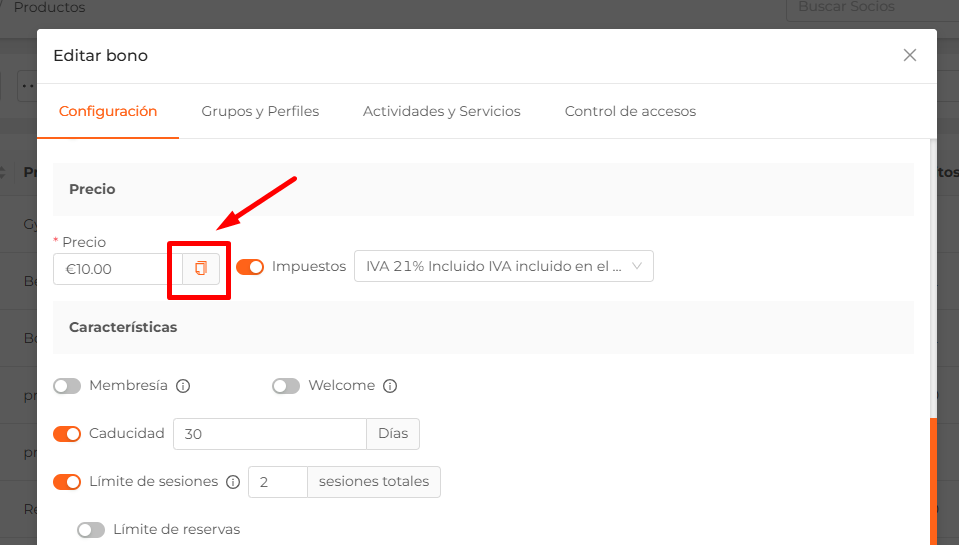Switch to the Configuración tab
959x545 pixels.
click(x=108, y=111)
